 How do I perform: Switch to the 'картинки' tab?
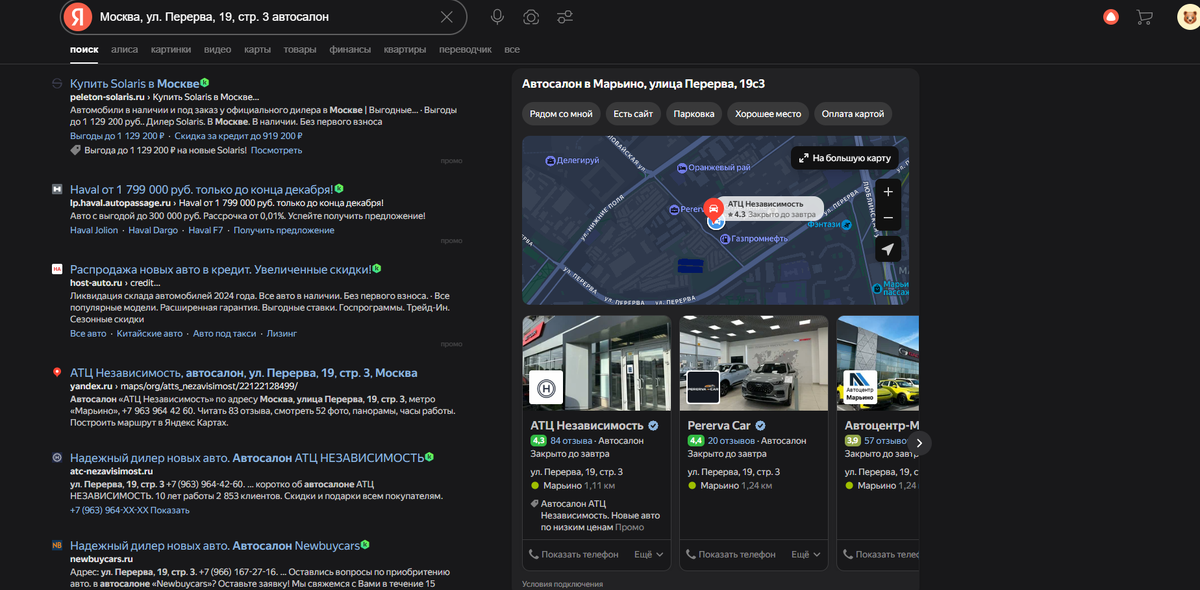tap(171, 49)
